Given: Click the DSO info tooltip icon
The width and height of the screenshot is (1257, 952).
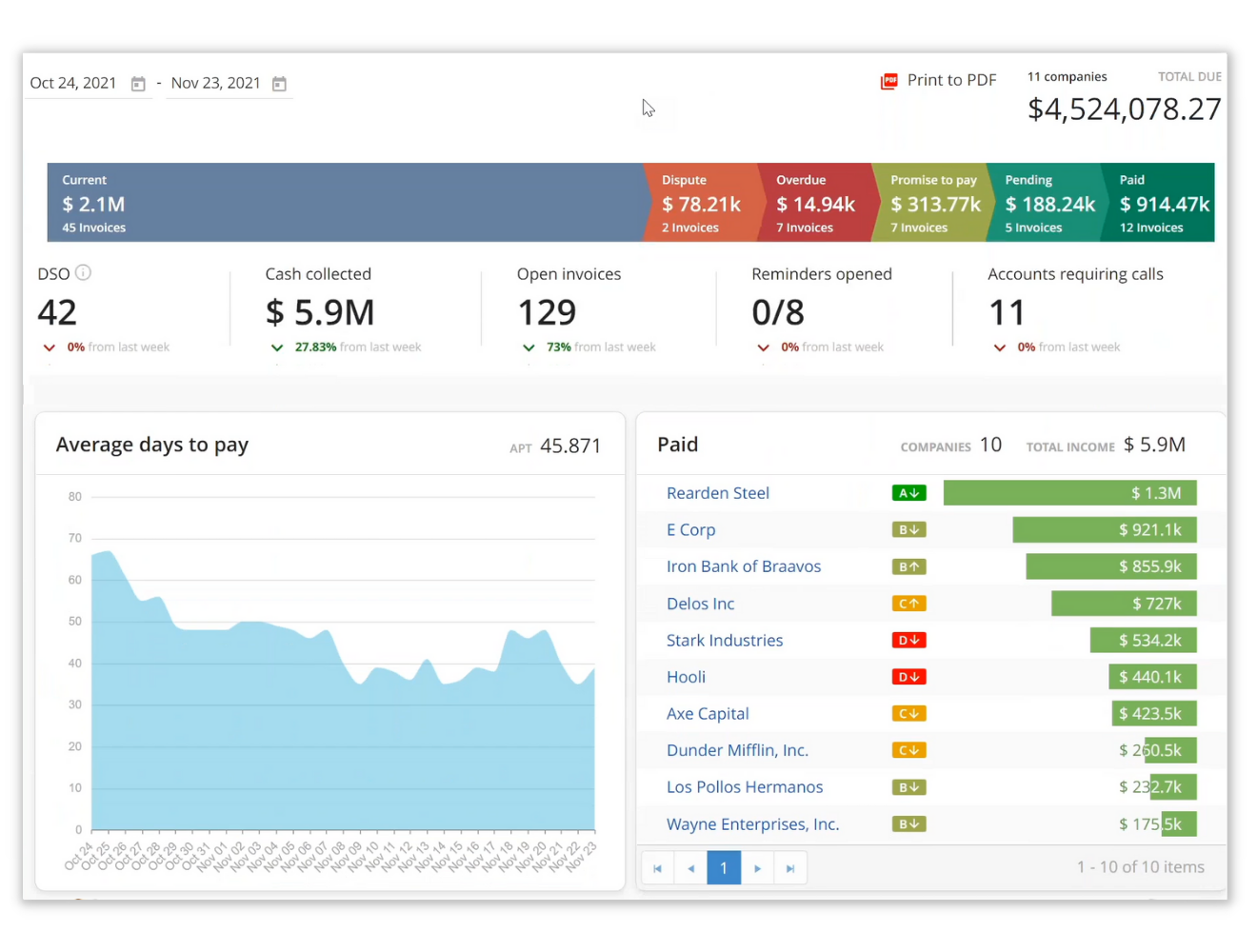Looking at the screenshot, I should [x=83, y=272].
